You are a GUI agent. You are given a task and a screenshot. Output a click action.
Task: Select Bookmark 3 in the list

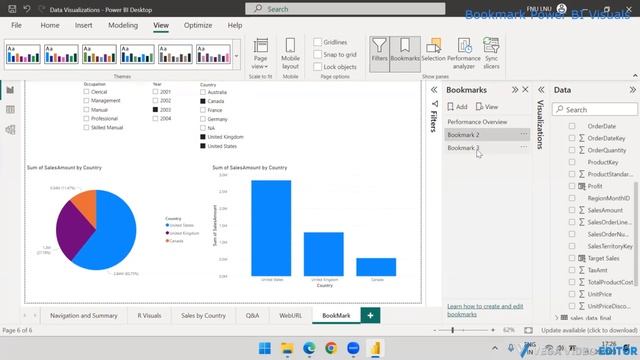[487, 148]
